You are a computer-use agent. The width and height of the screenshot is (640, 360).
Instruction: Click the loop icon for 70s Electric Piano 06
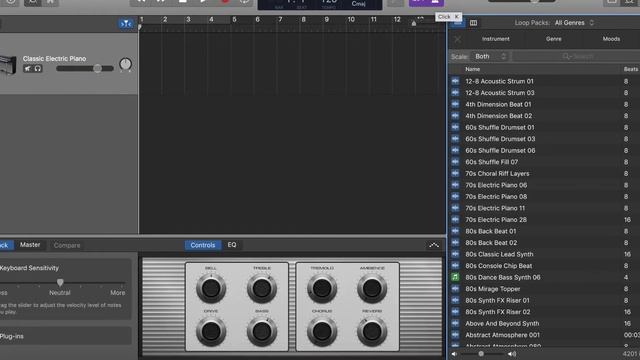click(455, 185)
